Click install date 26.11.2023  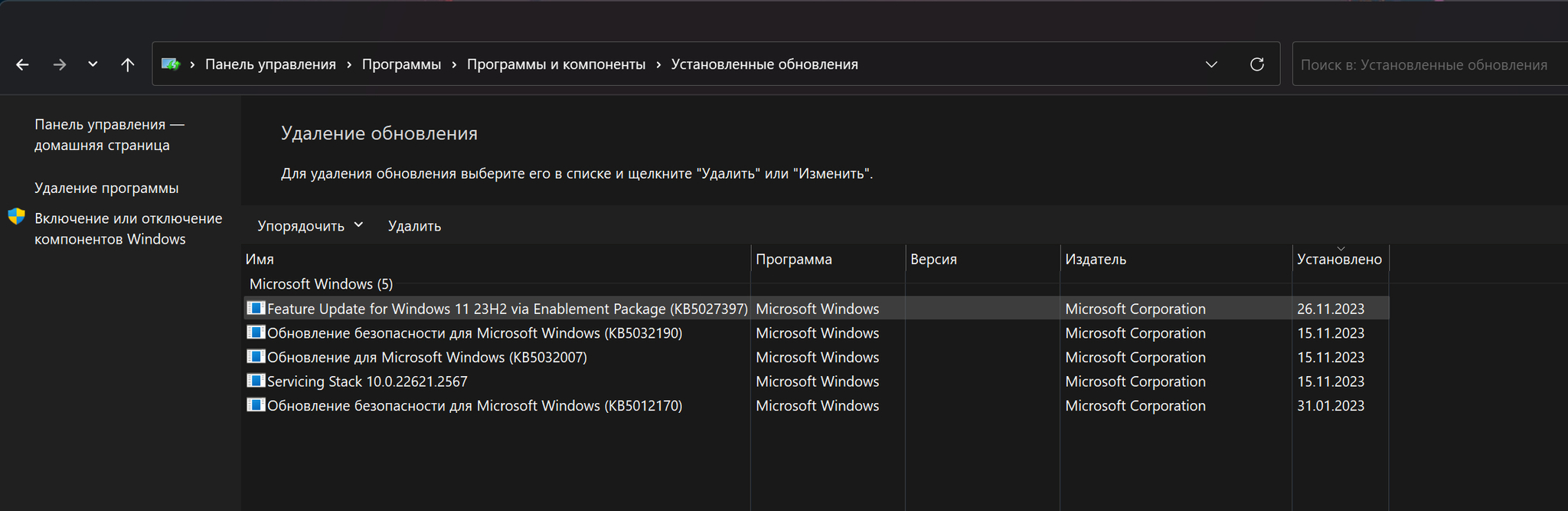click(x=1331, y=309)
